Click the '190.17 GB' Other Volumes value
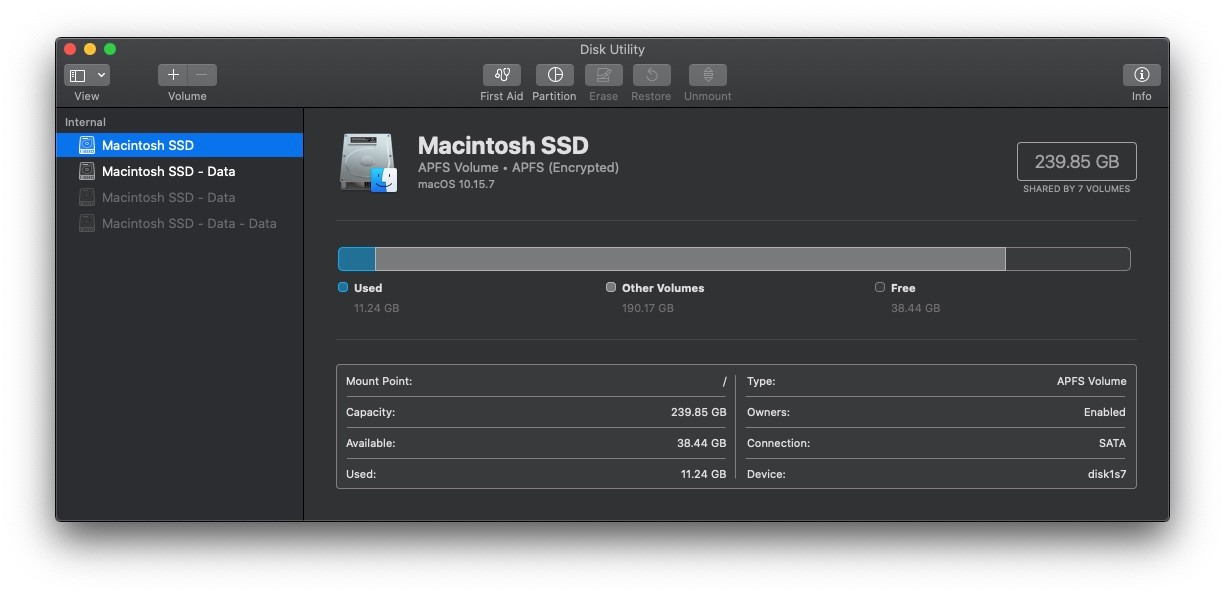Viewport: 1225px width, 595px height. [648, 308]
